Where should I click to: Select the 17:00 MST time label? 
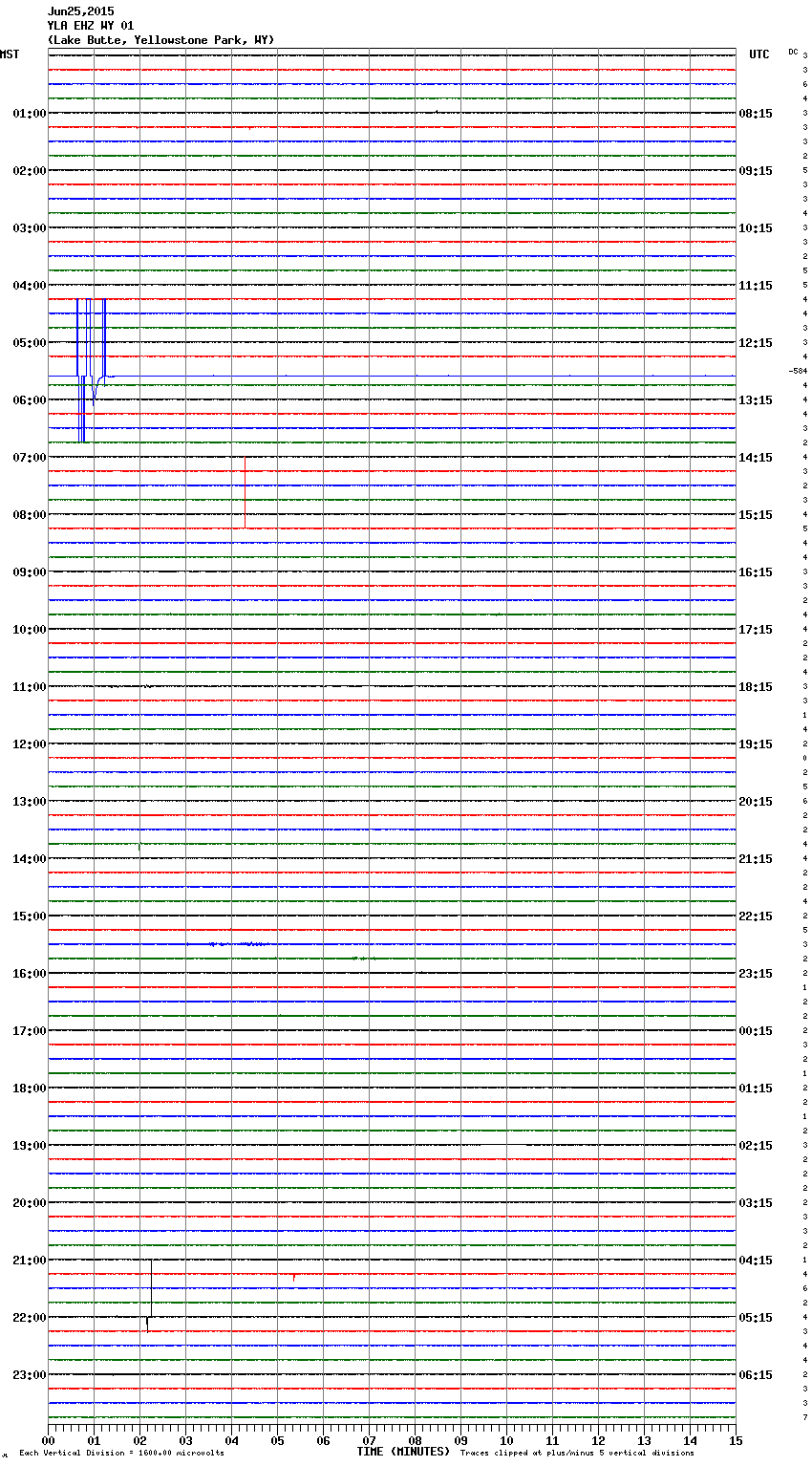29,1031
